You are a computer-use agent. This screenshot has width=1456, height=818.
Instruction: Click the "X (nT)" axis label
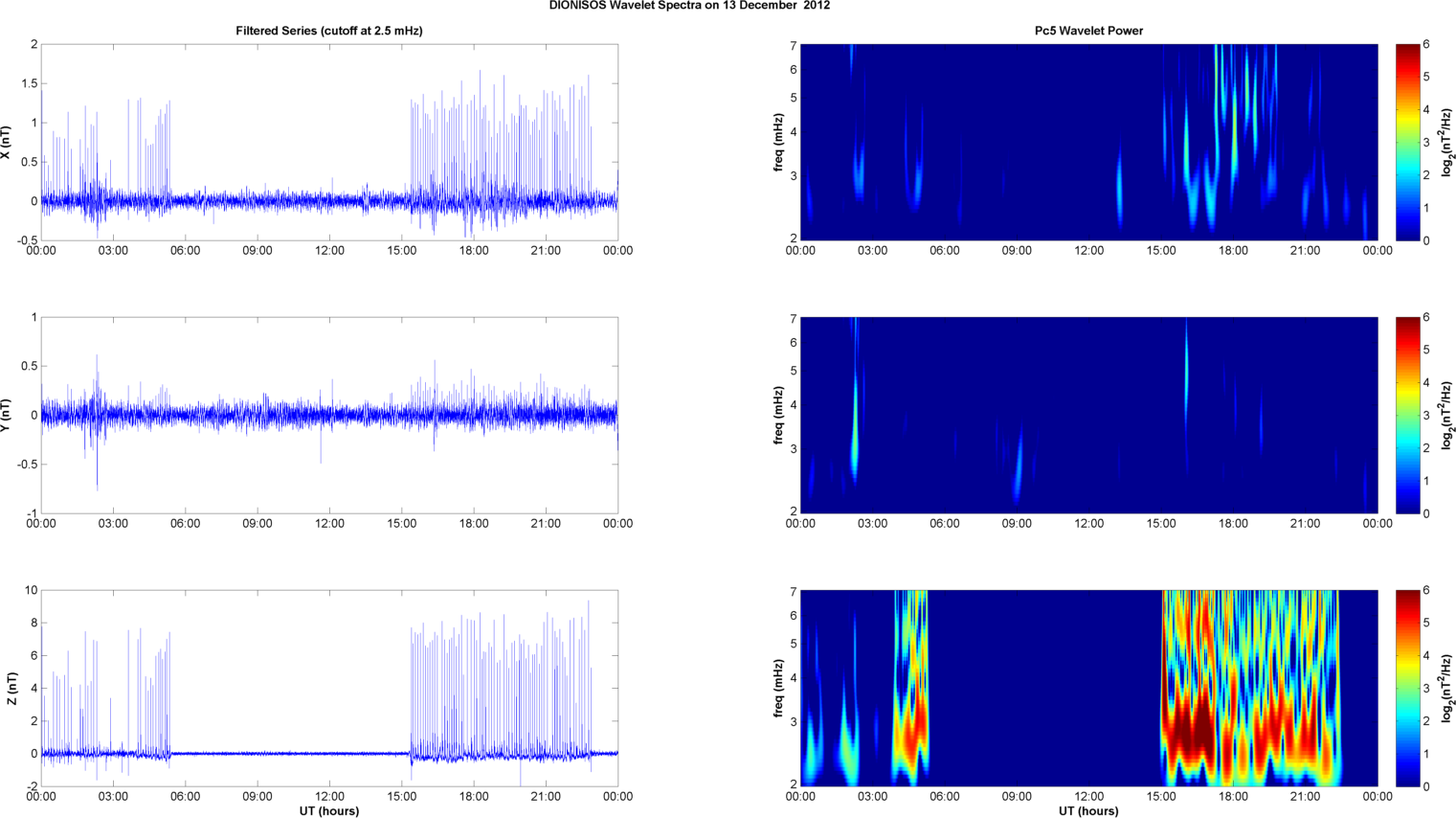click(7, 142)
